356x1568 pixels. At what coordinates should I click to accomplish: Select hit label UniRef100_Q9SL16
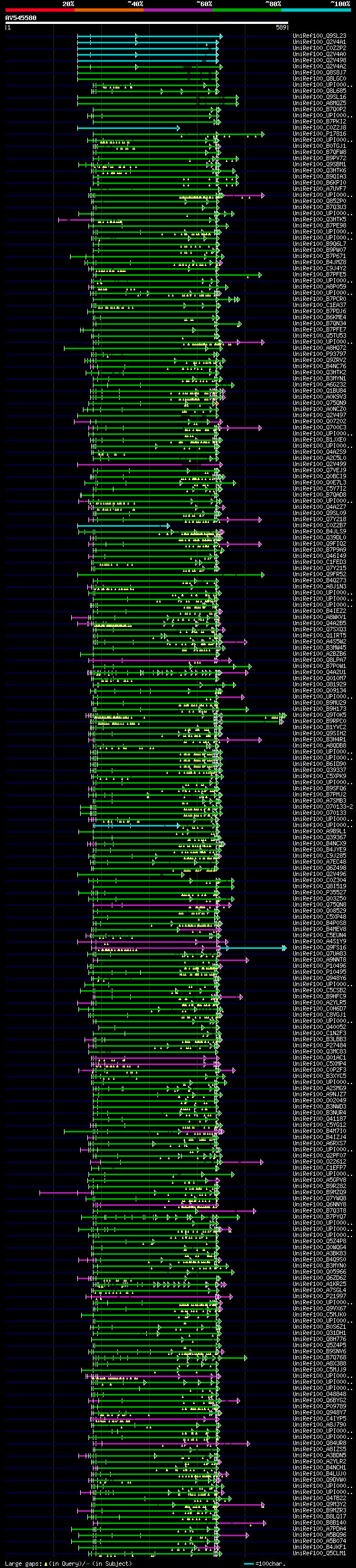(x=319, y=97)
